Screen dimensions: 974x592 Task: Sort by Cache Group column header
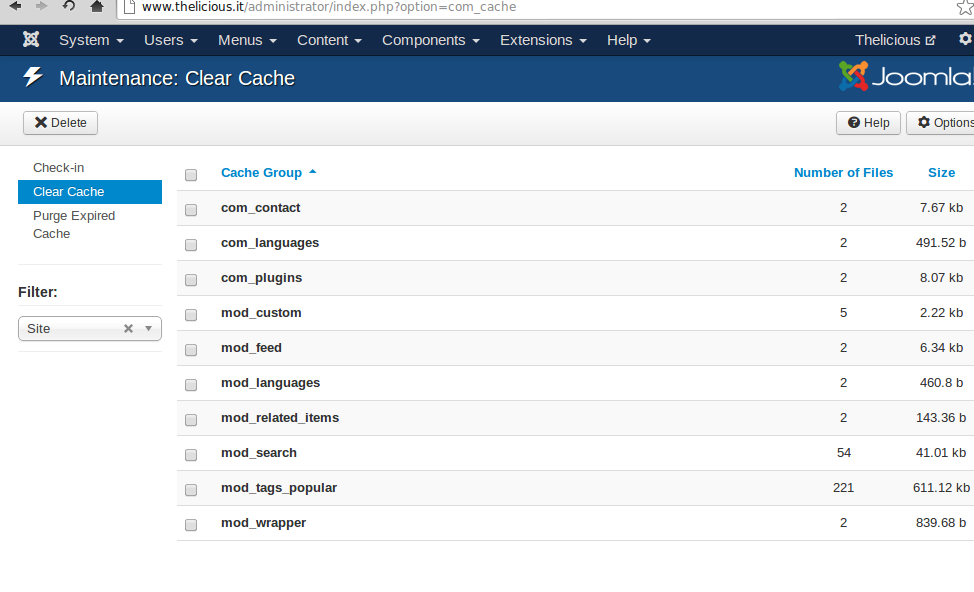(x=261, y=173)
